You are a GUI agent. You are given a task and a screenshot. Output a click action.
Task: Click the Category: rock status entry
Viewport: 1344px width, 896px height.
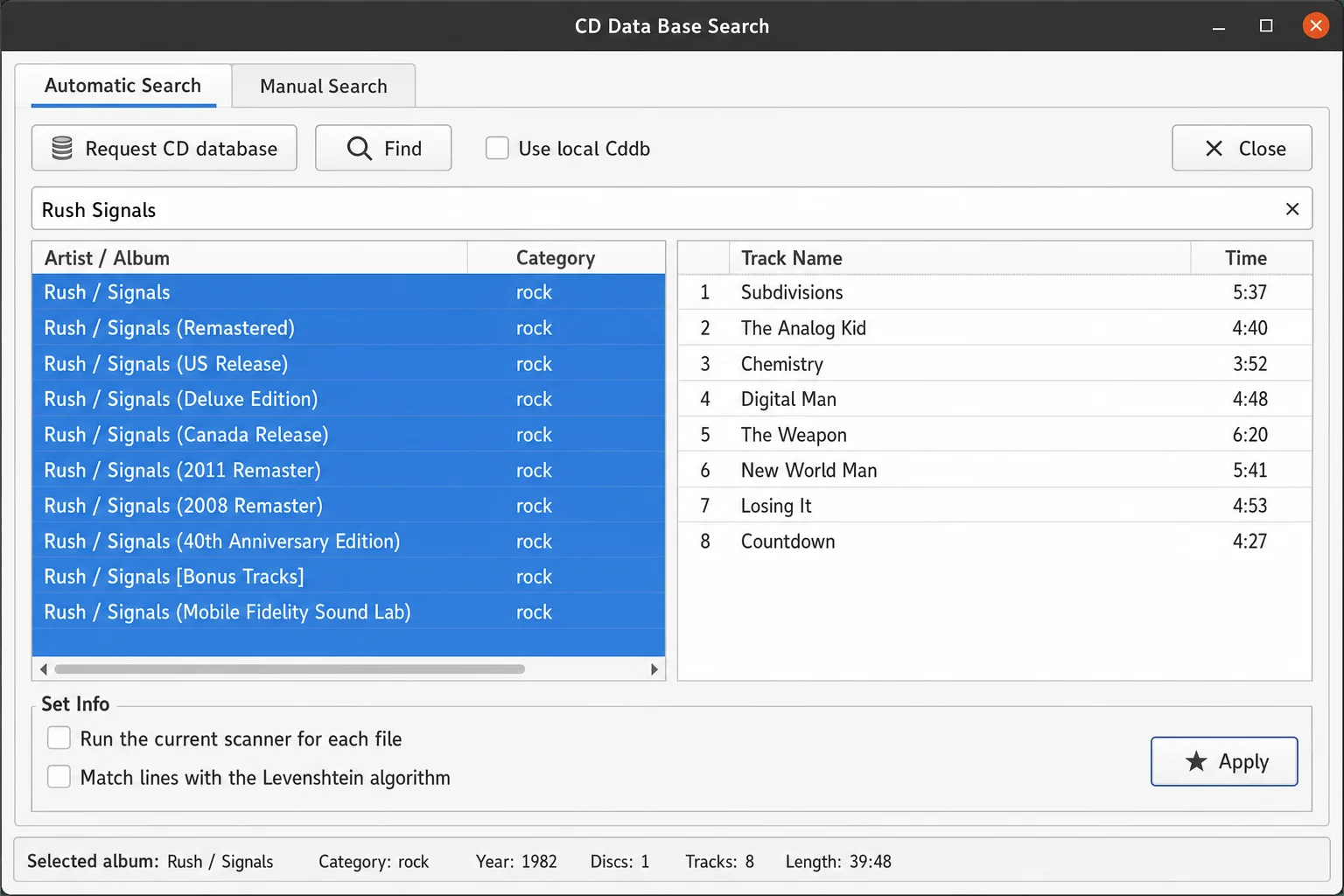tap(374, 861)
